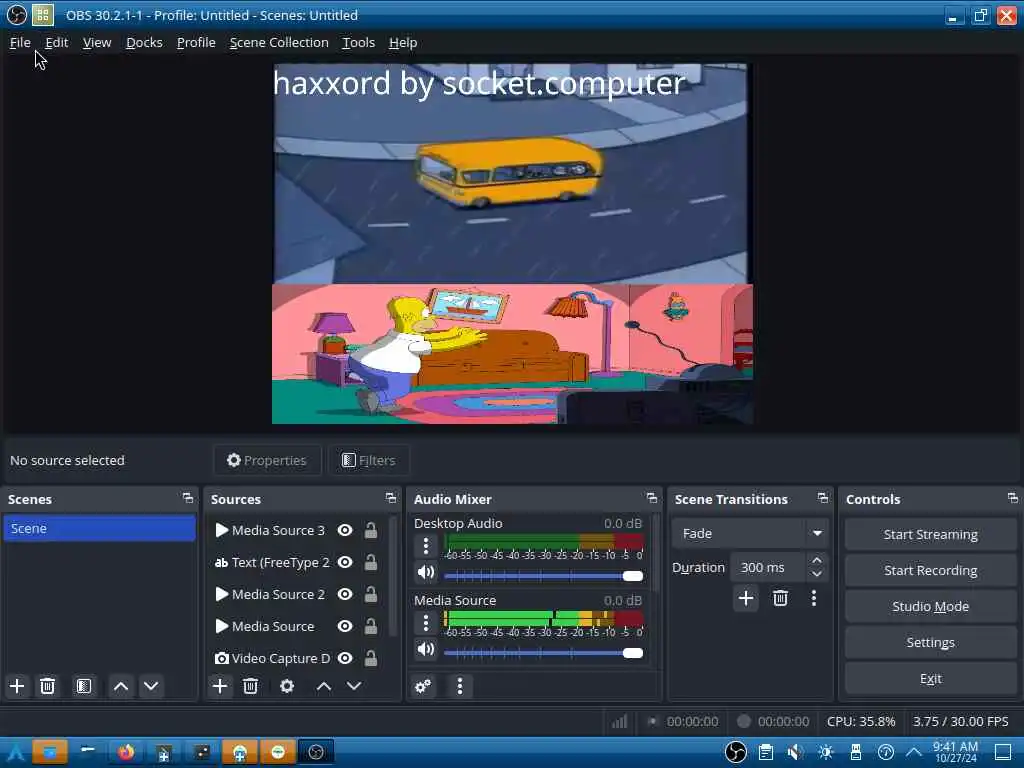Hide the Video Capture Device source

click(345, 658)
